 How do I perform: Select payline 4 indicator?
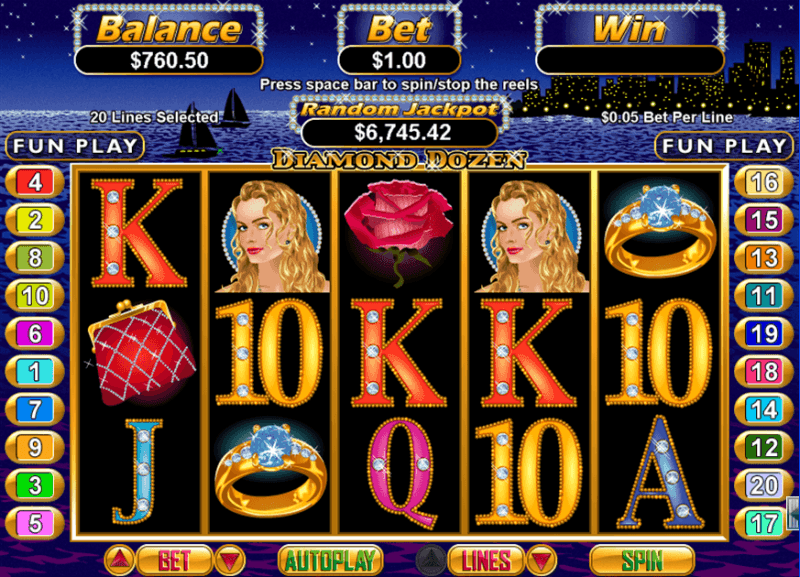(35, 182)
